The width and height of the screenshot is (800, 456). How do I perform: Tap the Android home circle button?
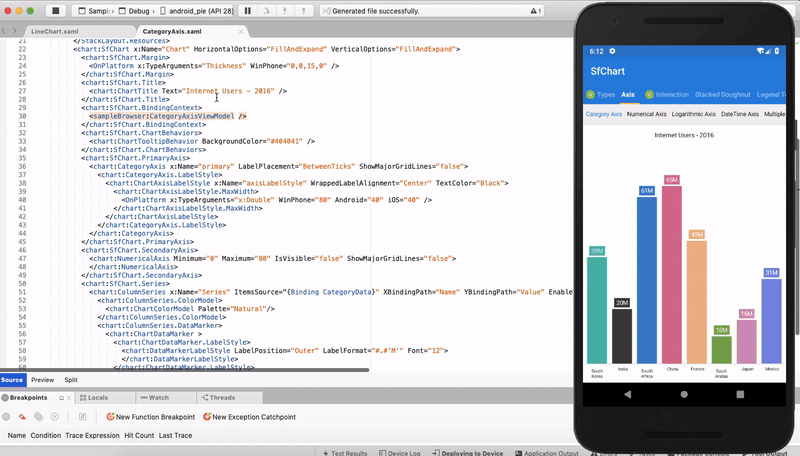coord(686,394)
